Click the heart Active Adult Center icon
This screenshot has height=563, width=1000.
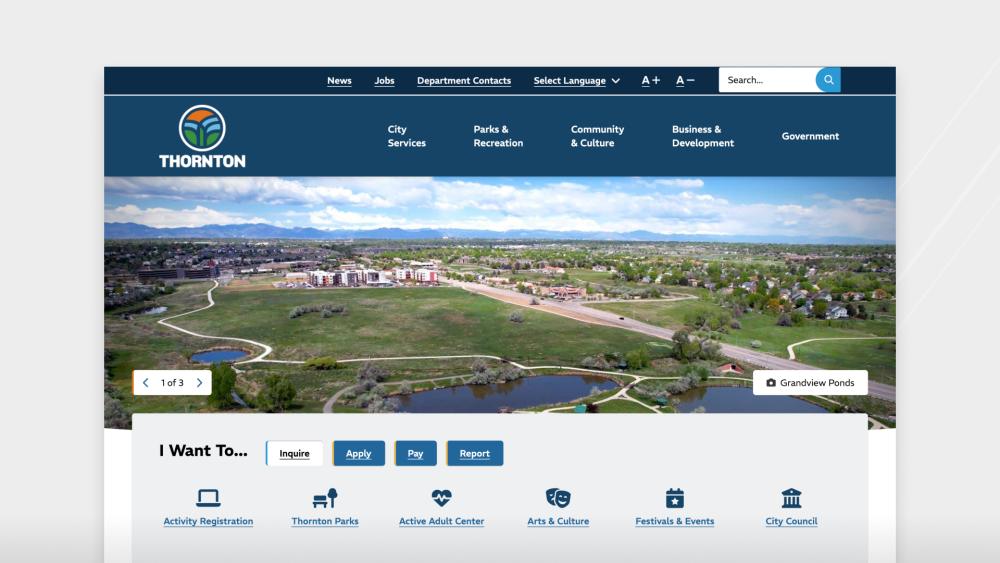coord(441,498)
